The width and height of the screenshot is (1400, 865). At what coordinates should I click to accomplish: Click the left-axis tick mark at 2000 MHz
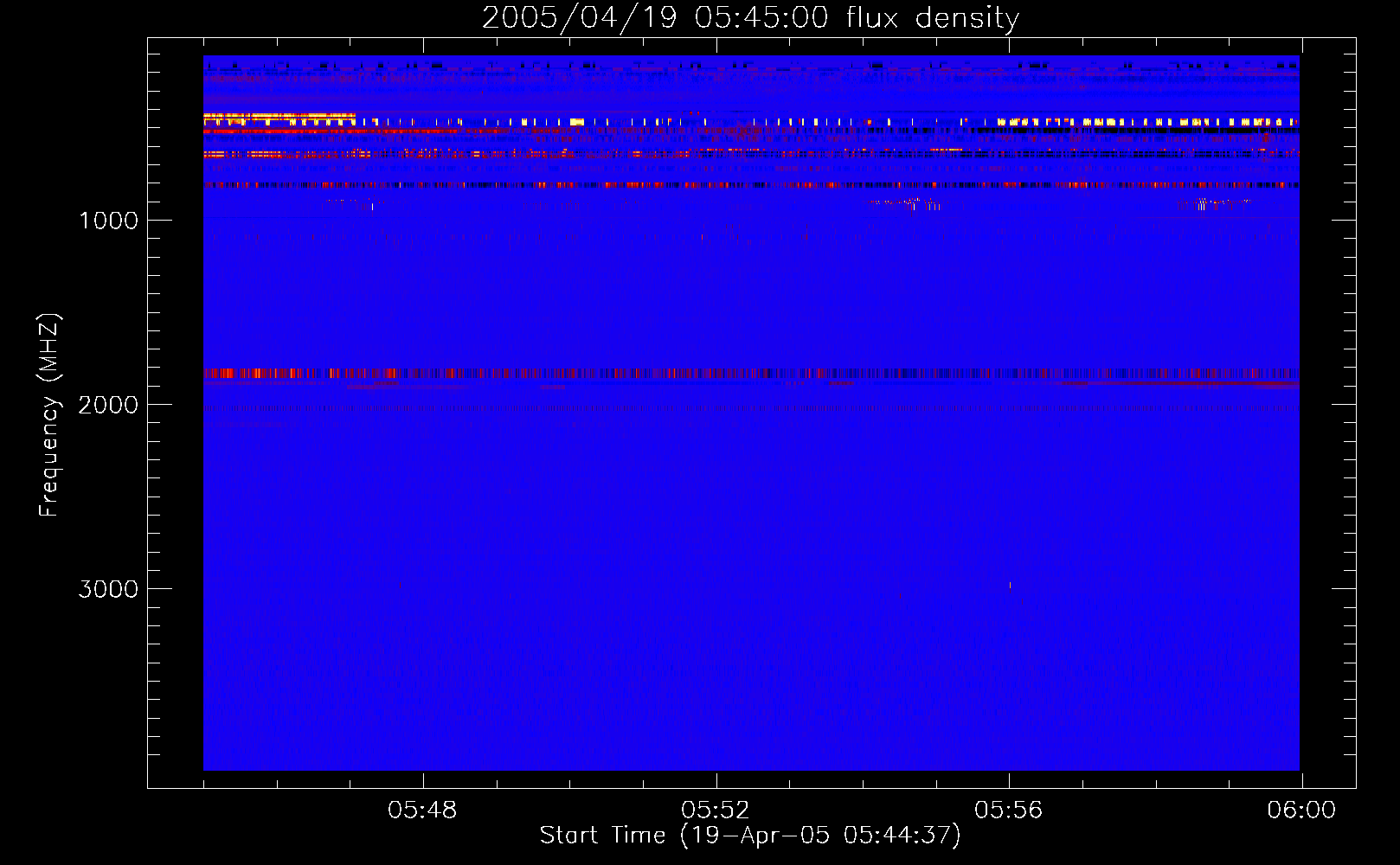[156, 404]
